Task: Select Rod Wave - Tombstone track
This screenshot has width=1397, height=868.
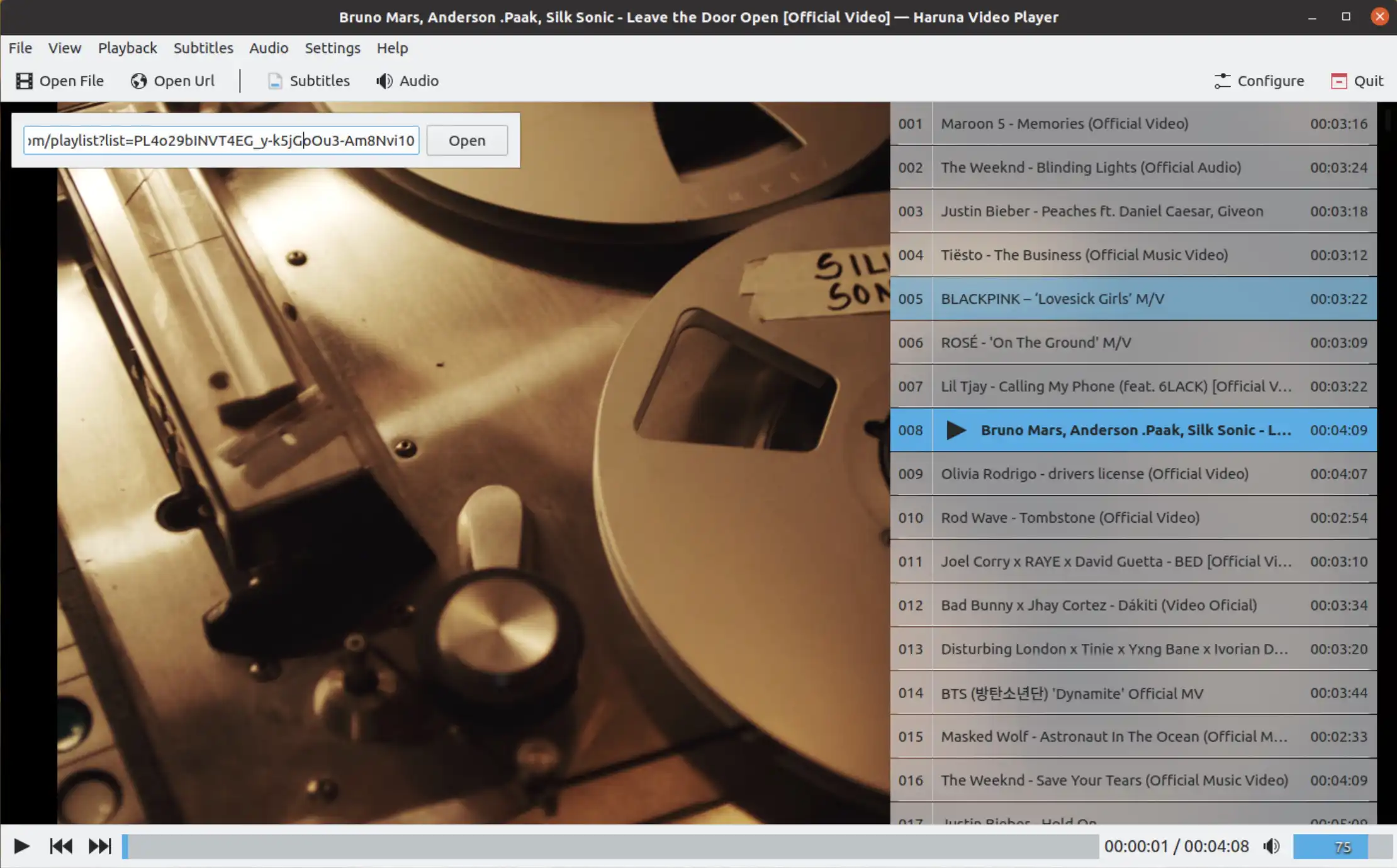Action: [1133, 518]
